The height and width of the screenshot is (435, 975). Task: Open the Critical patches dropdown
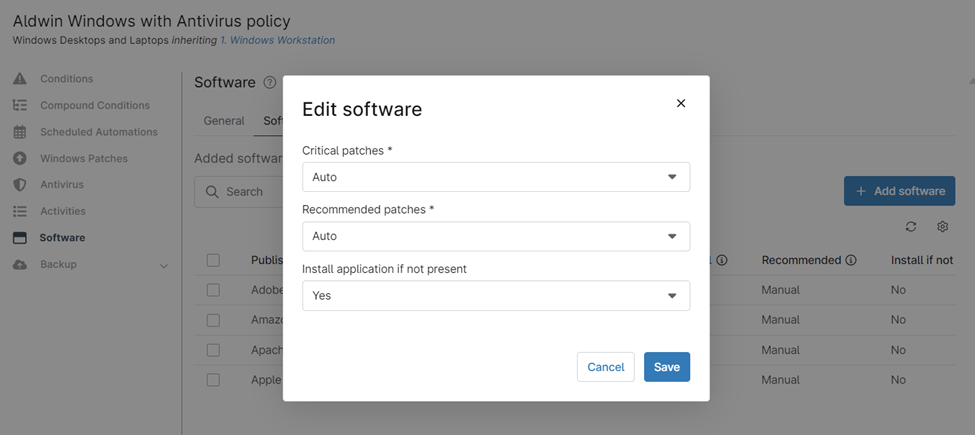click(496, 177)
